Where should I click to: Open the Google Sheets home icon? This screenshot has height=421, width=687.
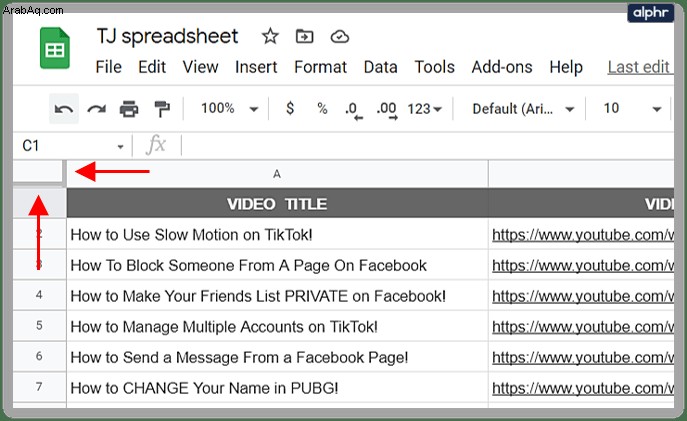pos(55,48)
